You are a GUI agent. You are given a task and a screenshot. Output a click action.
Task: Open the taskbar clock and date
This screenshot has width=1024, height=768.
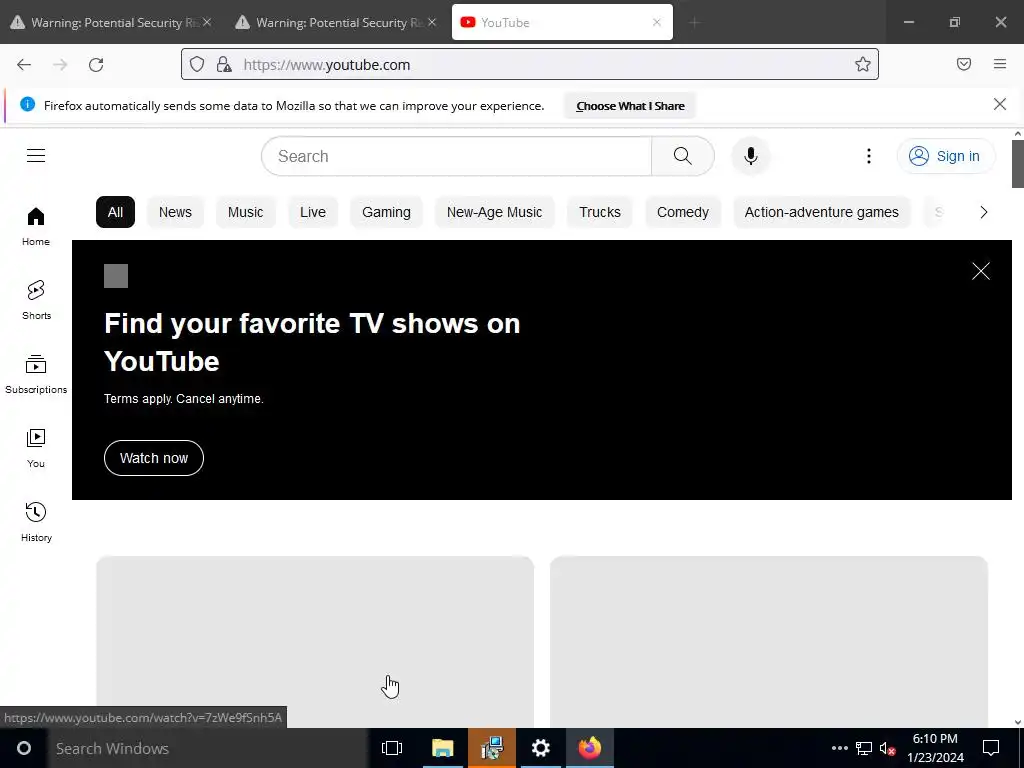[935, 748]
